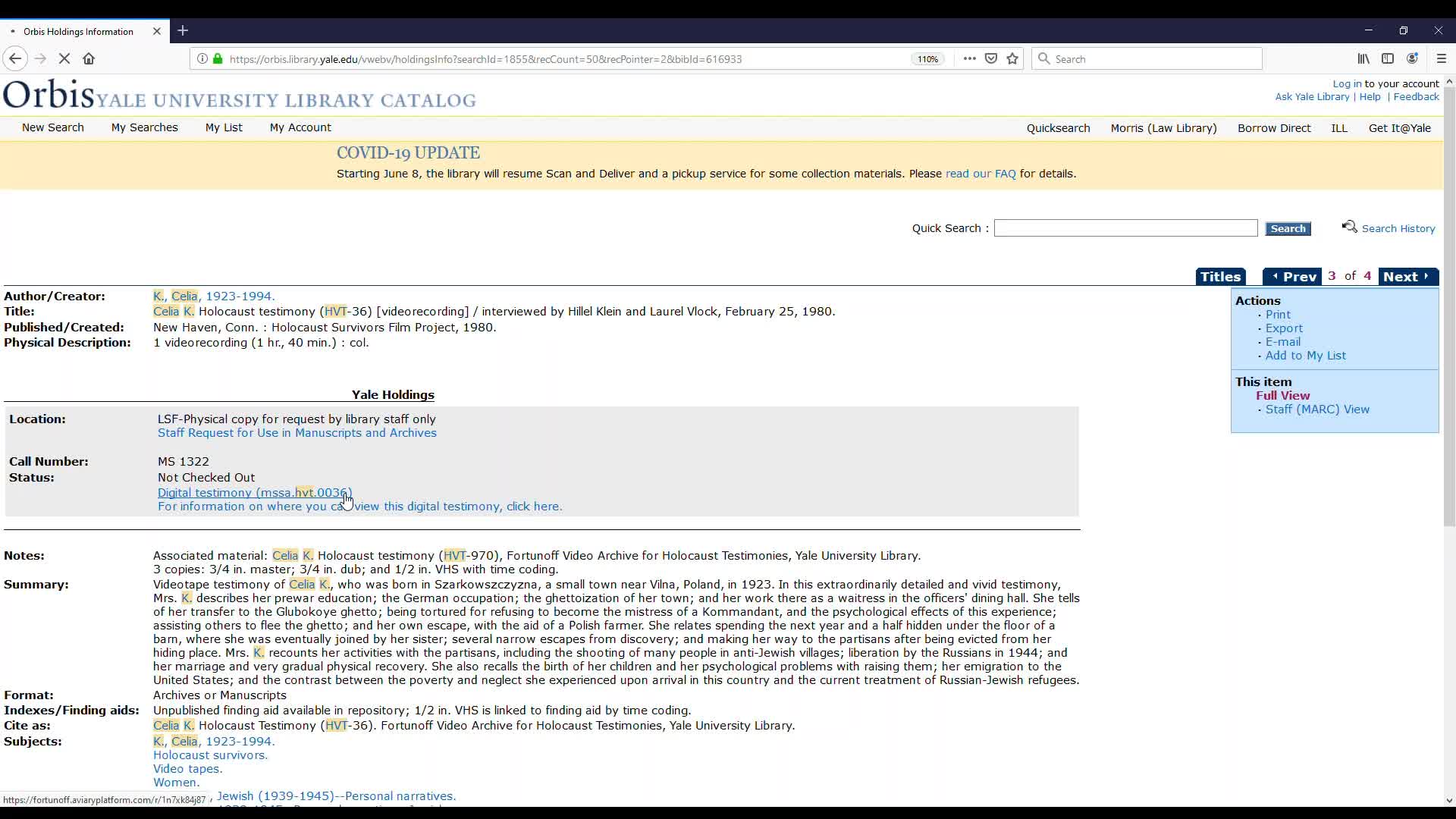The width and height of the screenshot is (1456, 819).
Task: E-mail this record
Action: pyautogui.click(x=1282, y=342)
